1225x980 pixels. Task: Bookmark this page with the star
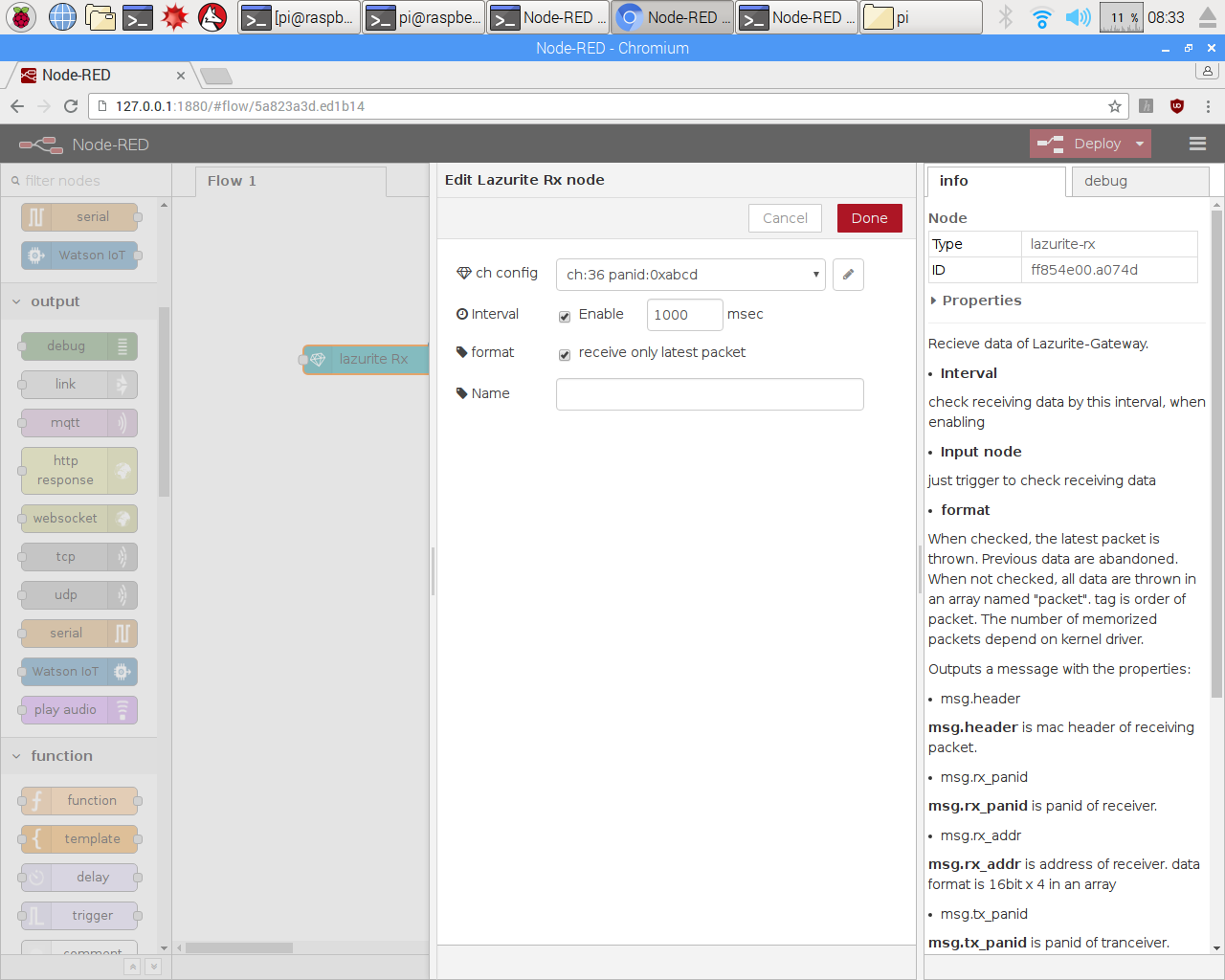[1114, 106]
